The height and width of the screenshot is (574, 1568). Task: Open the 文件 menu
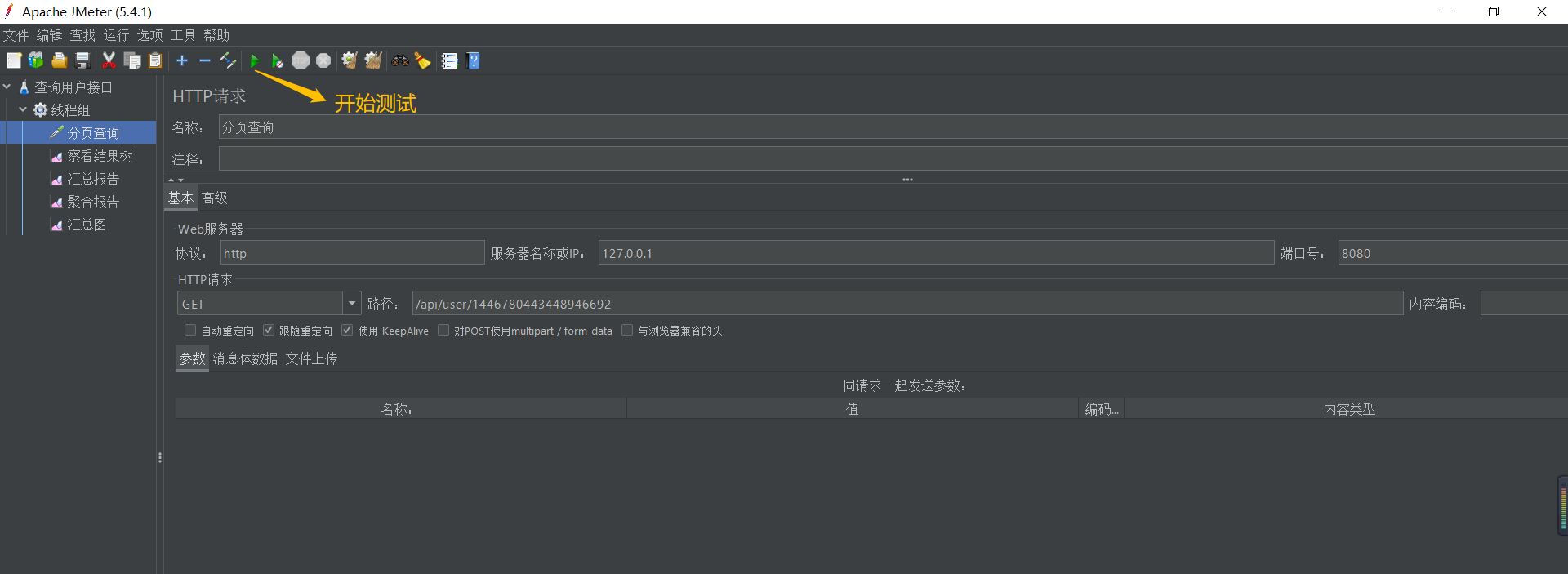tap(16, 35)
